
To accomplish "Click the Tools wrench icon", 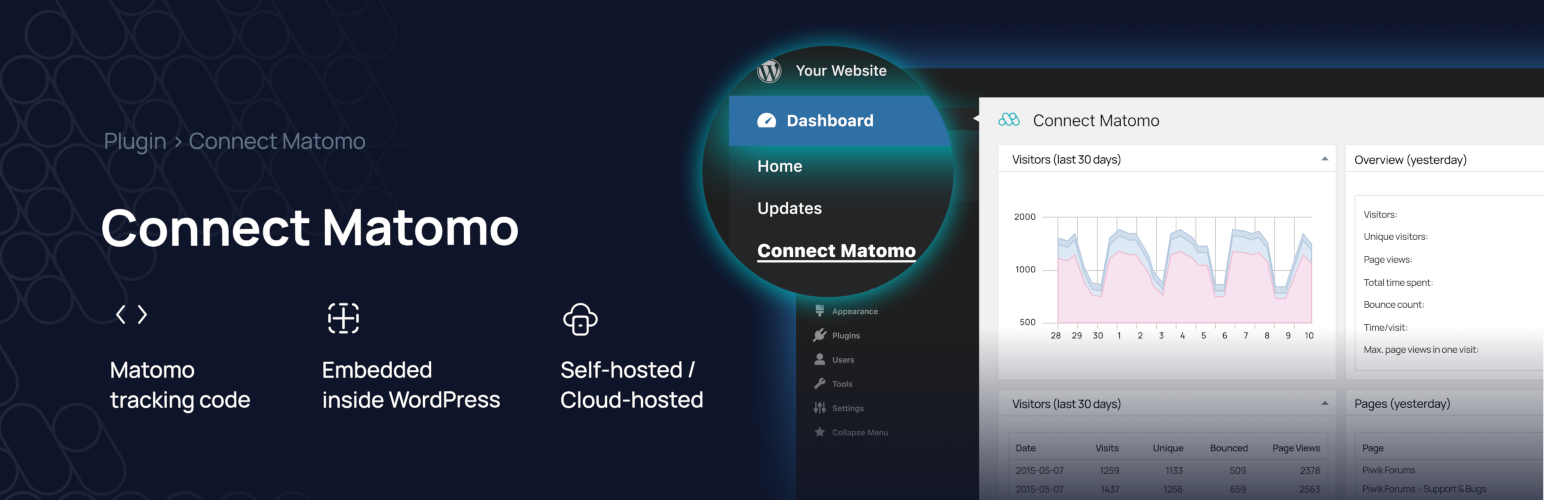I will pos(820,383).
